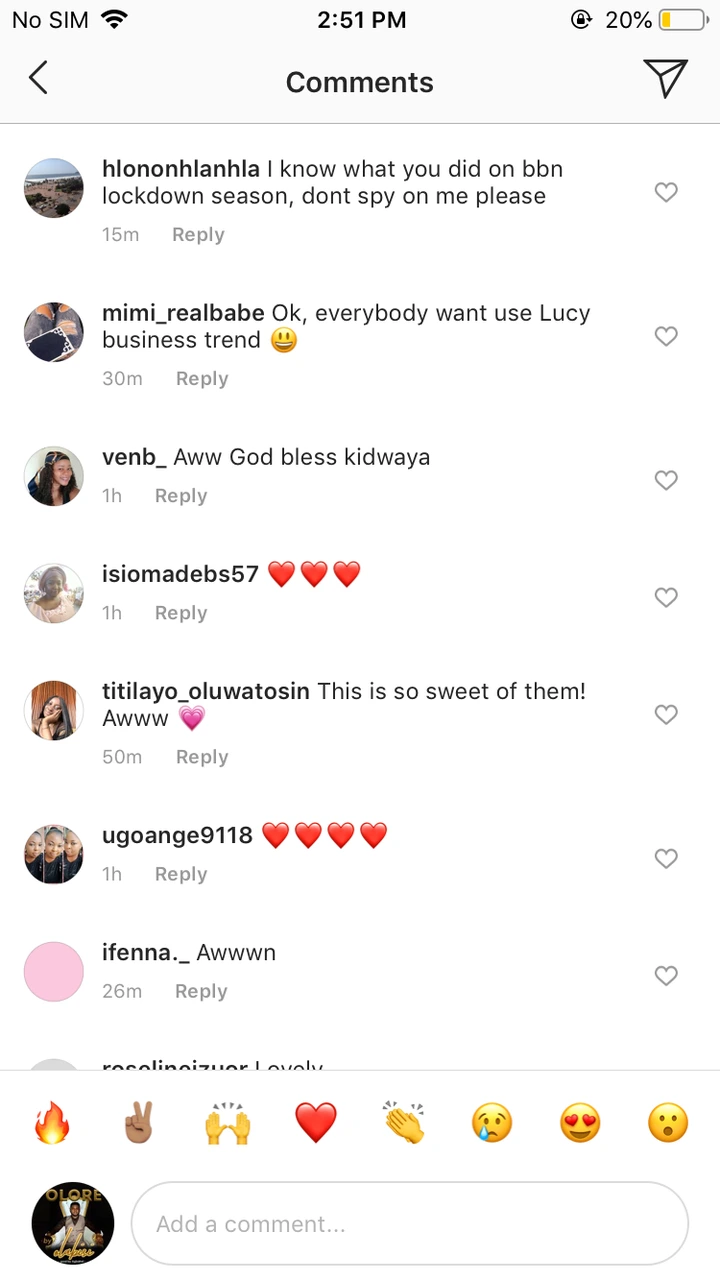Insert the peace hand emoji reaction
The image size is (720, 1280).
(x=139, y=1123)
